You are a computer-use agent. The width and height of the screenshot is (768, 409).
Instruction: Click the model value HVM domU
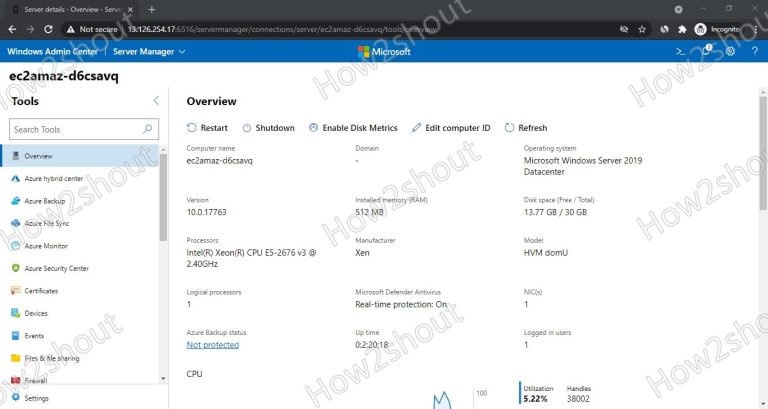click(546, 253)
